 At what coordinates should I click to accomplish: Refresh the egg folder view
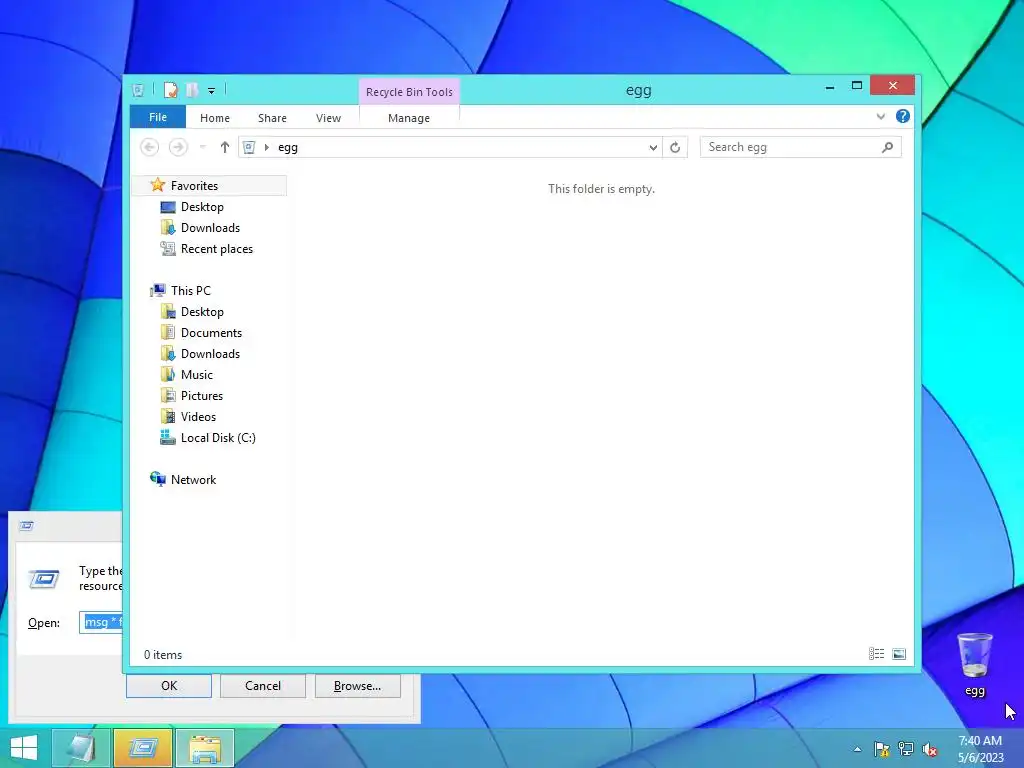coord(675,148)
